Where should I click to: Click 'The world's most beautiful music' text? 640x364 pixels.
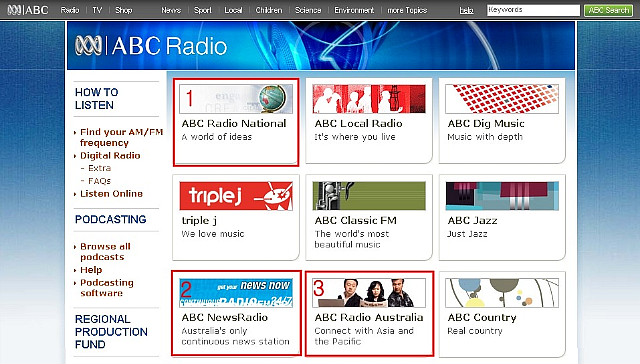351,239
